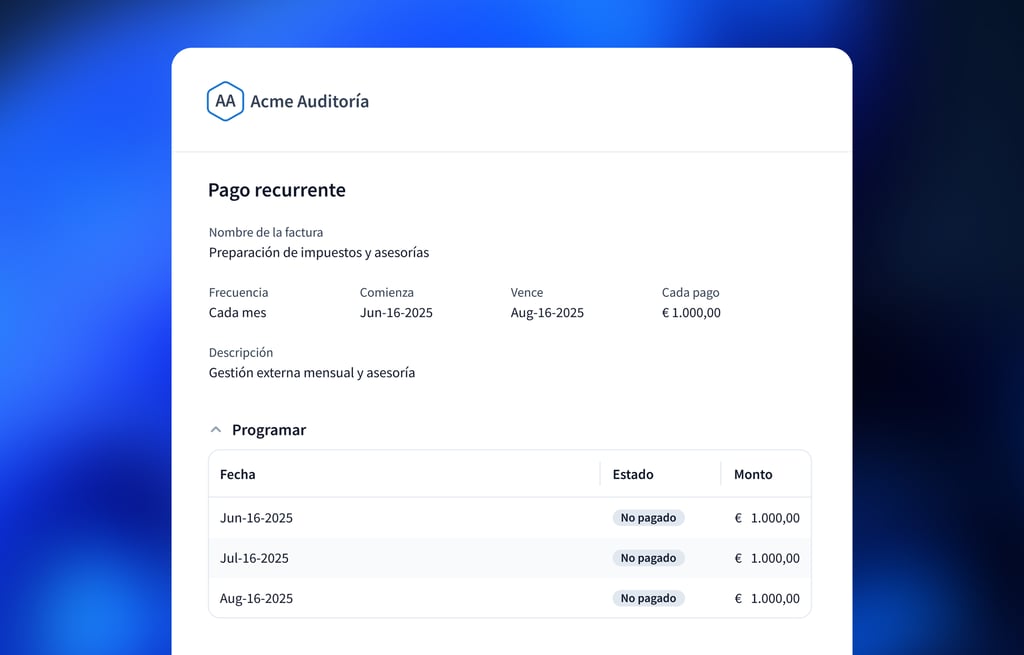Click the Monto column header

tap(753, 474)
